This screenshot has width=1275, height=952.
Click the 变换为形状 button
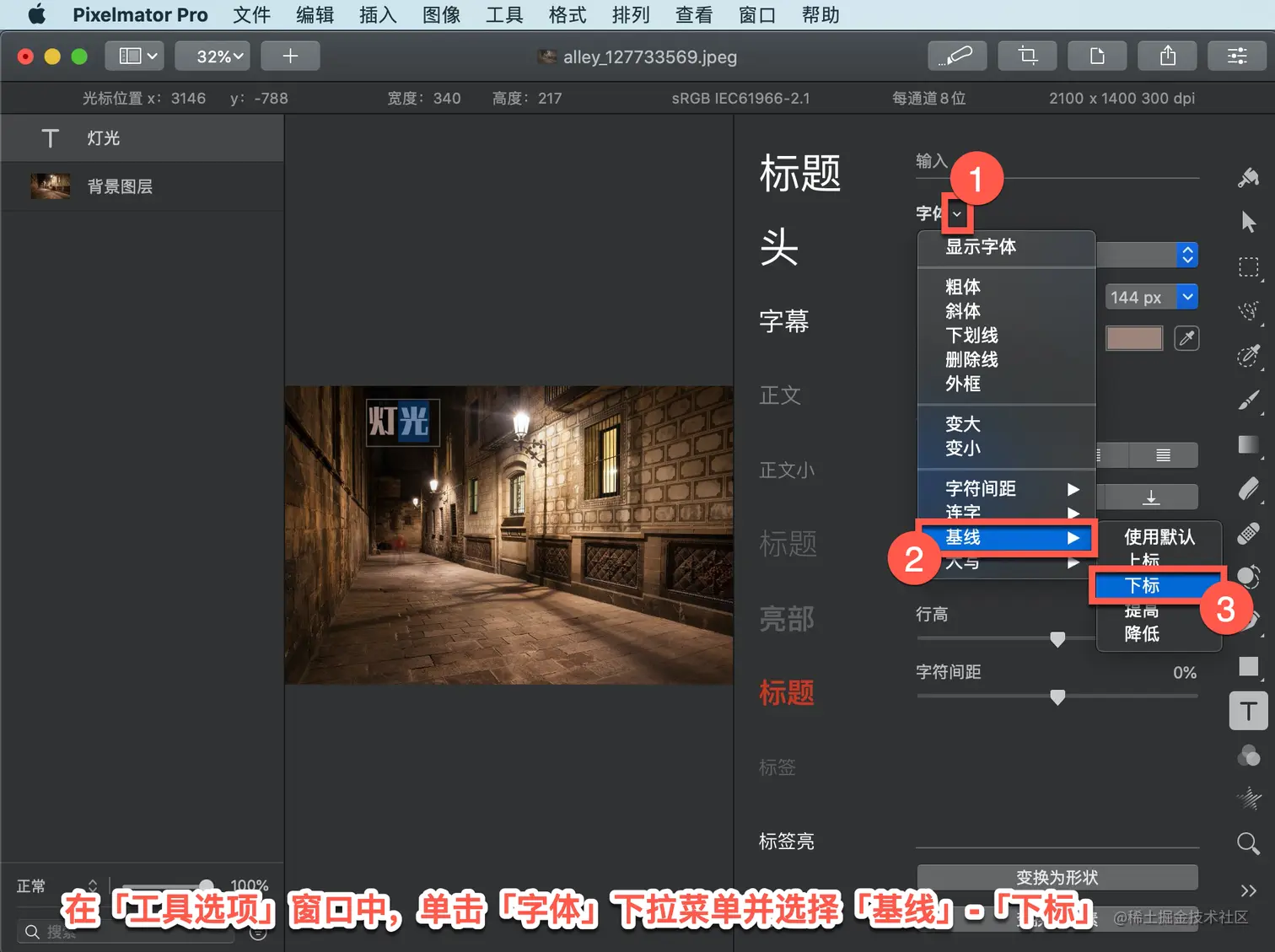pyautogui.click(x=1057, y=877)
